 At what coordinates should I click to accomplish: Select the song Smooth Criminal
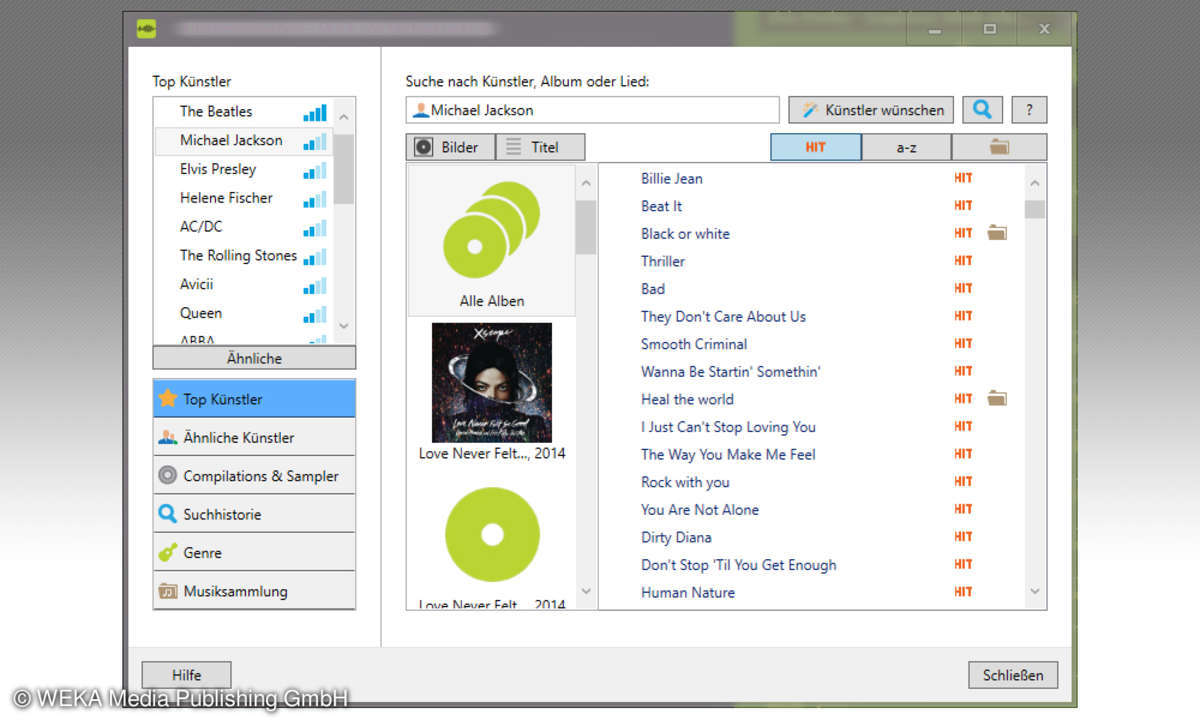click(694, 344)
